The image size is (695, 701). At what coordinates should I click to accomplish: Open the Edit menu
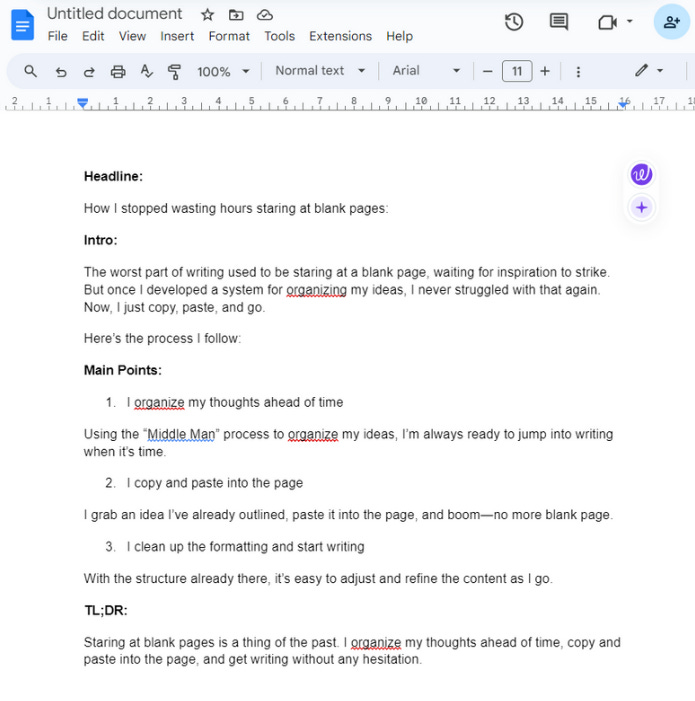(x=93, y=36)
